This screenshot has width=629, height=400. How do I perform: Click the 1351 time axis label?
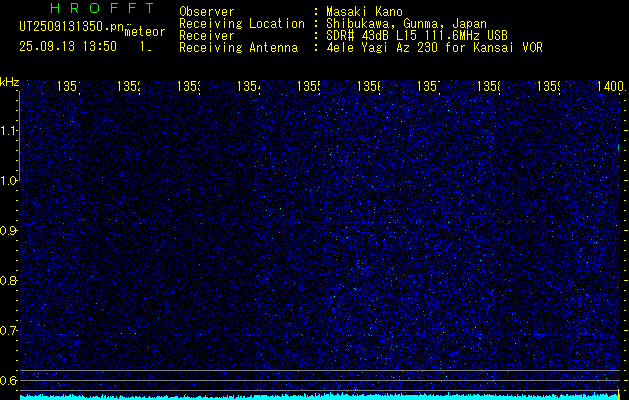tap(68, 86)
